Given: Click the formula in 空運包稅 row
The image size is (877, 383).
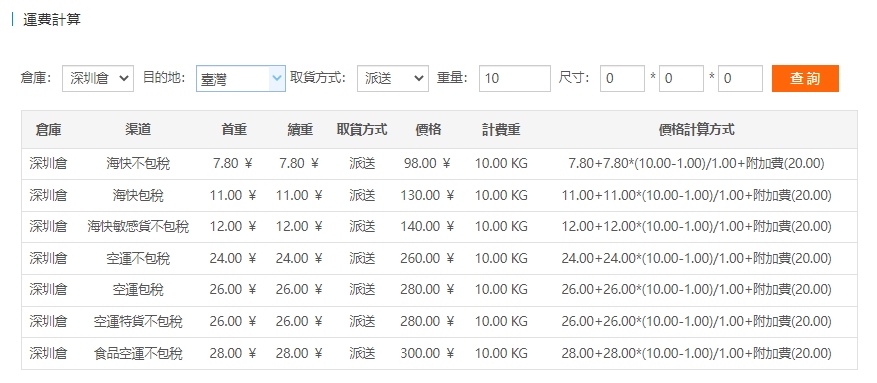Looking at the screenshot, I should (x=696, y=290).
